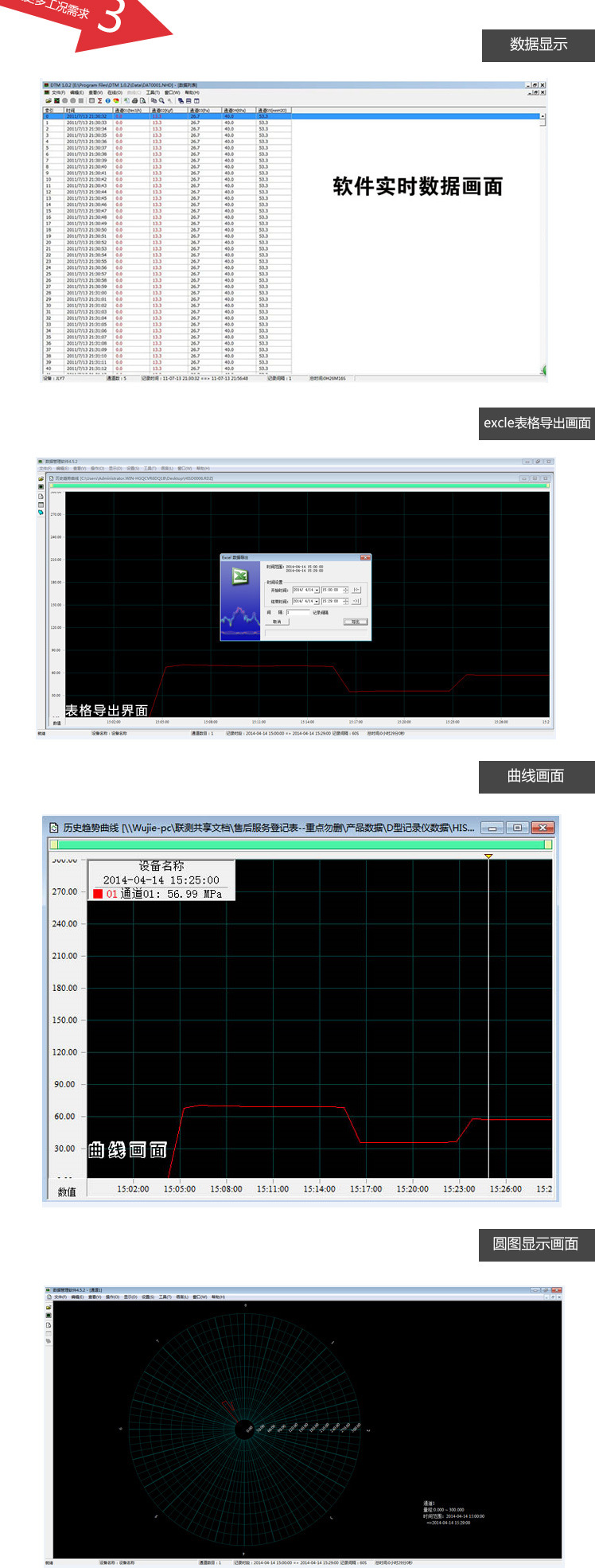Click the cyan tag icon in export window sidebar
Screen dimensions: 595x1568
coord(41,513)
